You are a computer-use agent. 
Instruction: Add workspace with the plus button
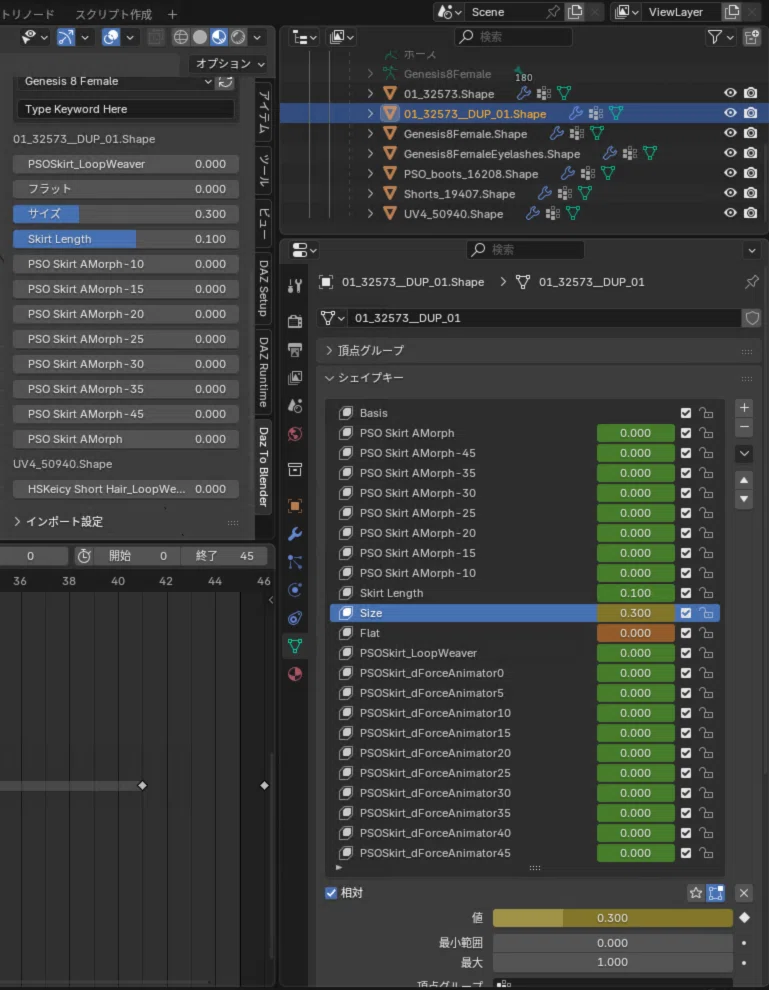coord(172,13)
